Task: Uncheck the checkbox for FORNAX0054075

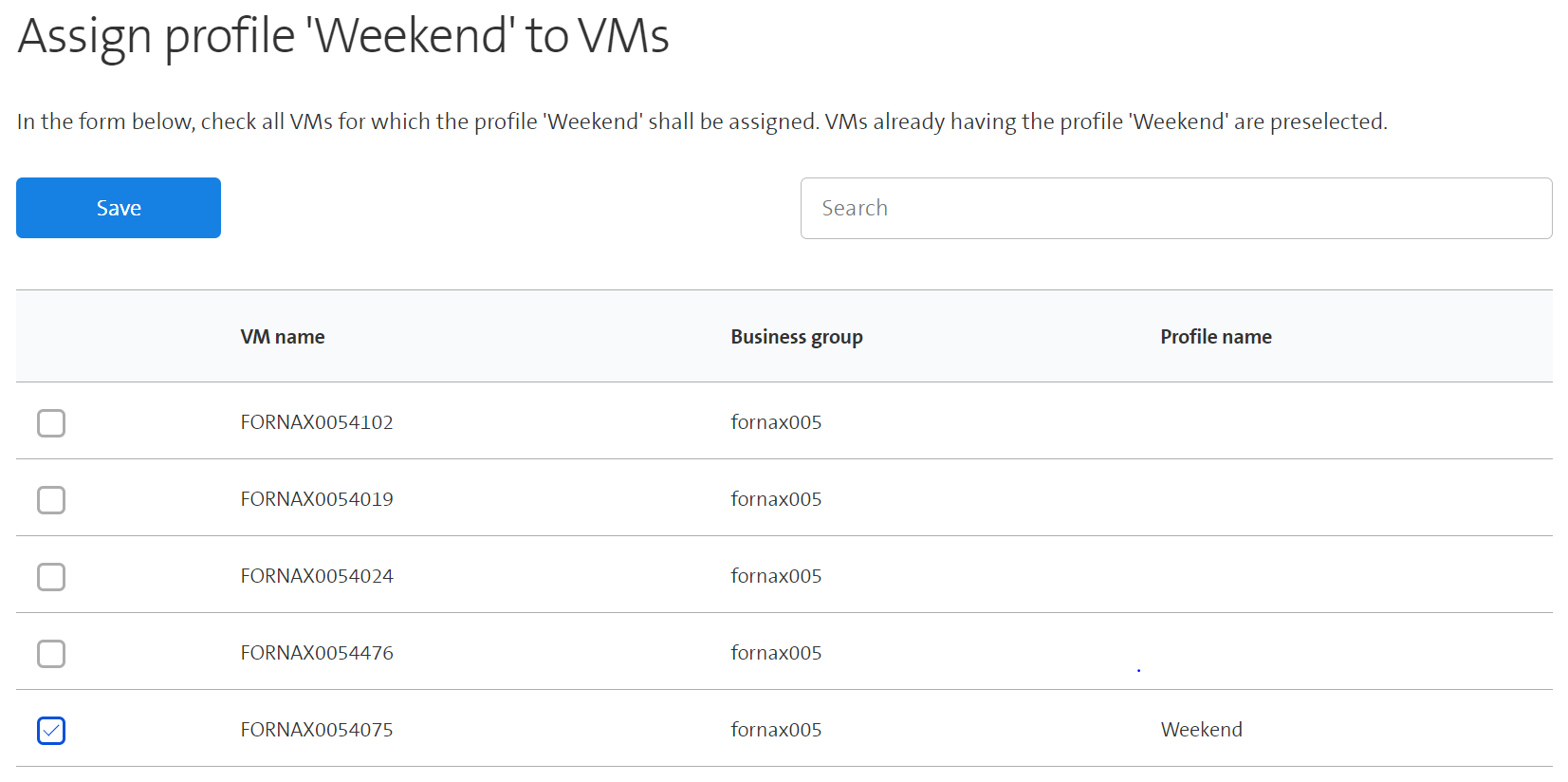Action: tap(51, 731)
